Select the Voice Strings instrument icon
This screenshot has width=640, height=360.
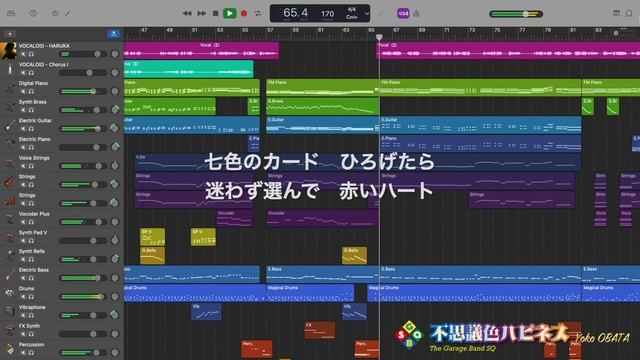pyautogui.click(x=9, y=162)
